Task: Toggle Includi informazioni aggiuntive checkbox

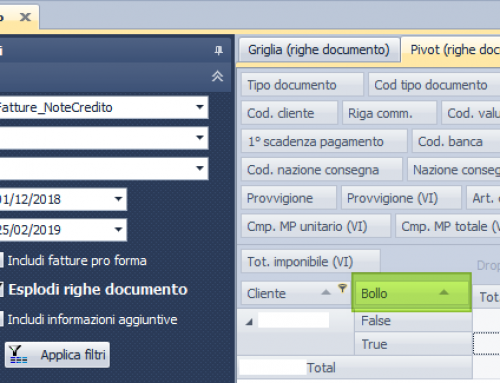Action: [1, 319]
